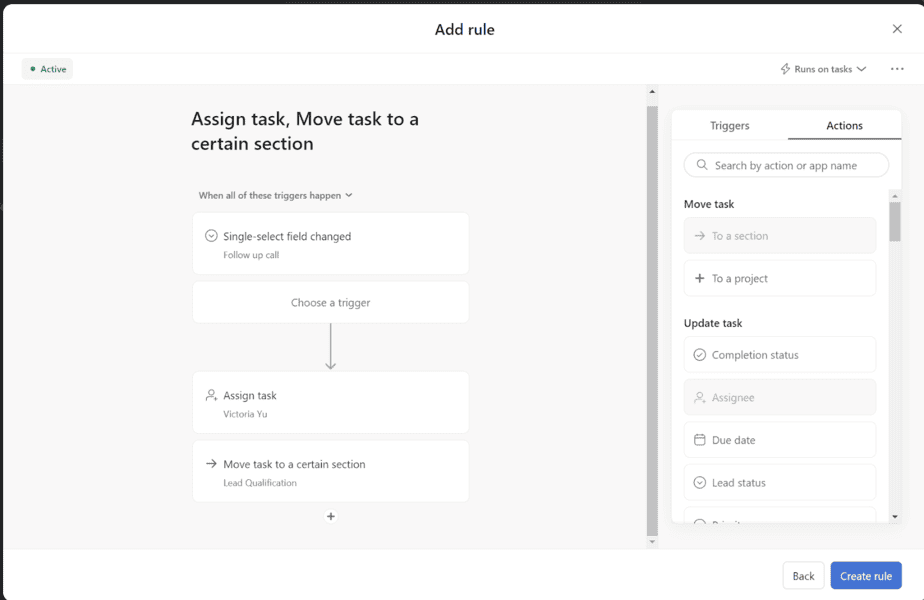Click the chevron icon beside Lead status
The width and height of the screenshot is (924, 600).
[700, 482]
